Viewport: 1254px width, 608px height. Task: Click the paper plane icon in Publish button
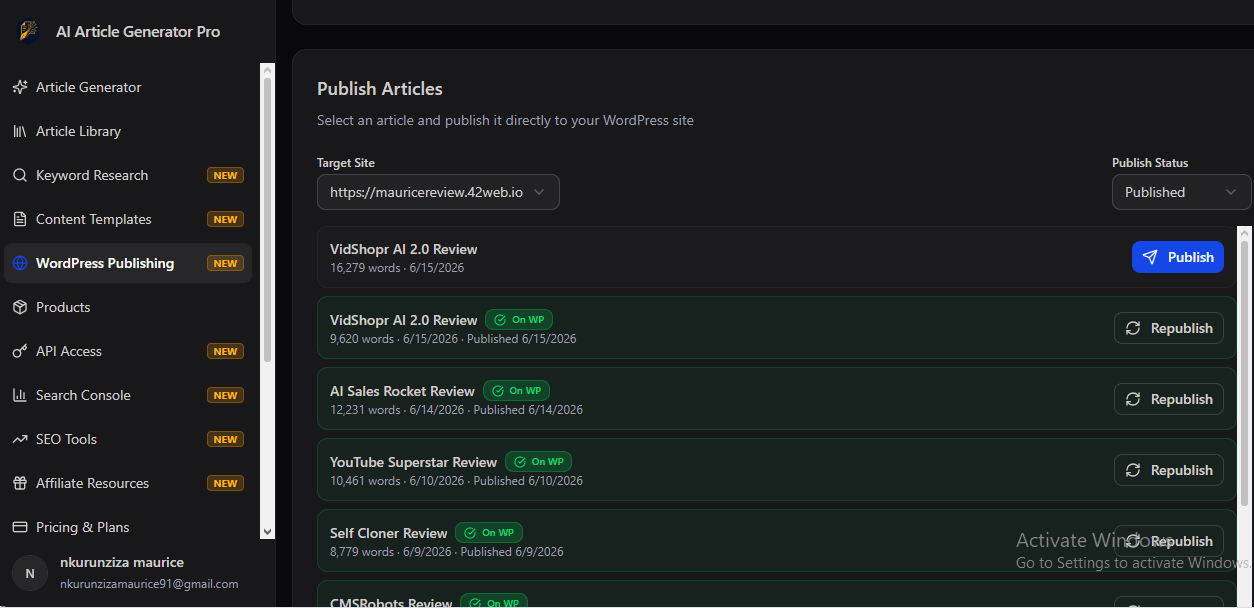click(1150, 257)
